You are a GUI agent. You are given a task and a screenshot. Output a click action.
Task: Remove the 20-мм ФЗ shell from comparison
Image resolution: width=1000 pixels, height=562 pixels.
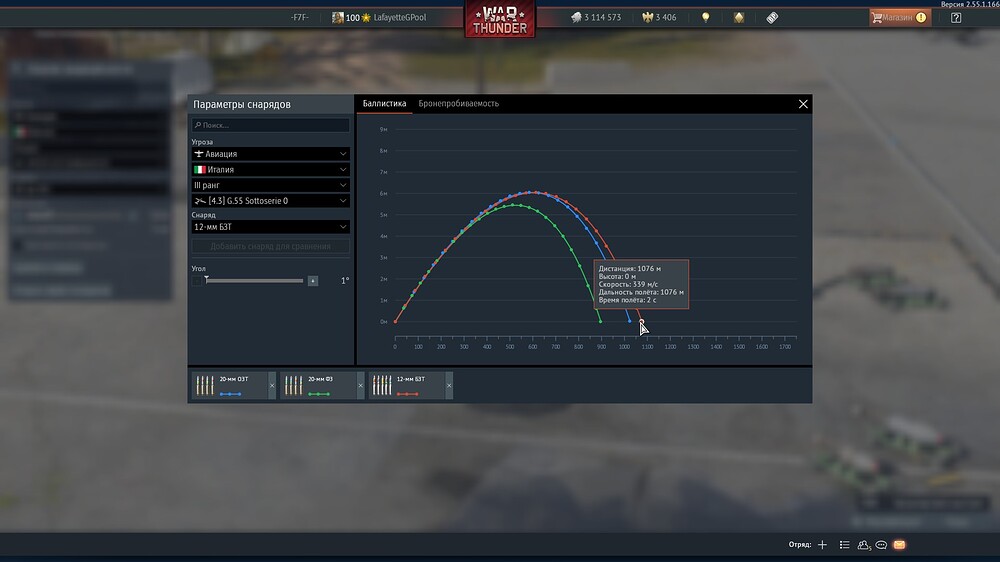point(360,385)
